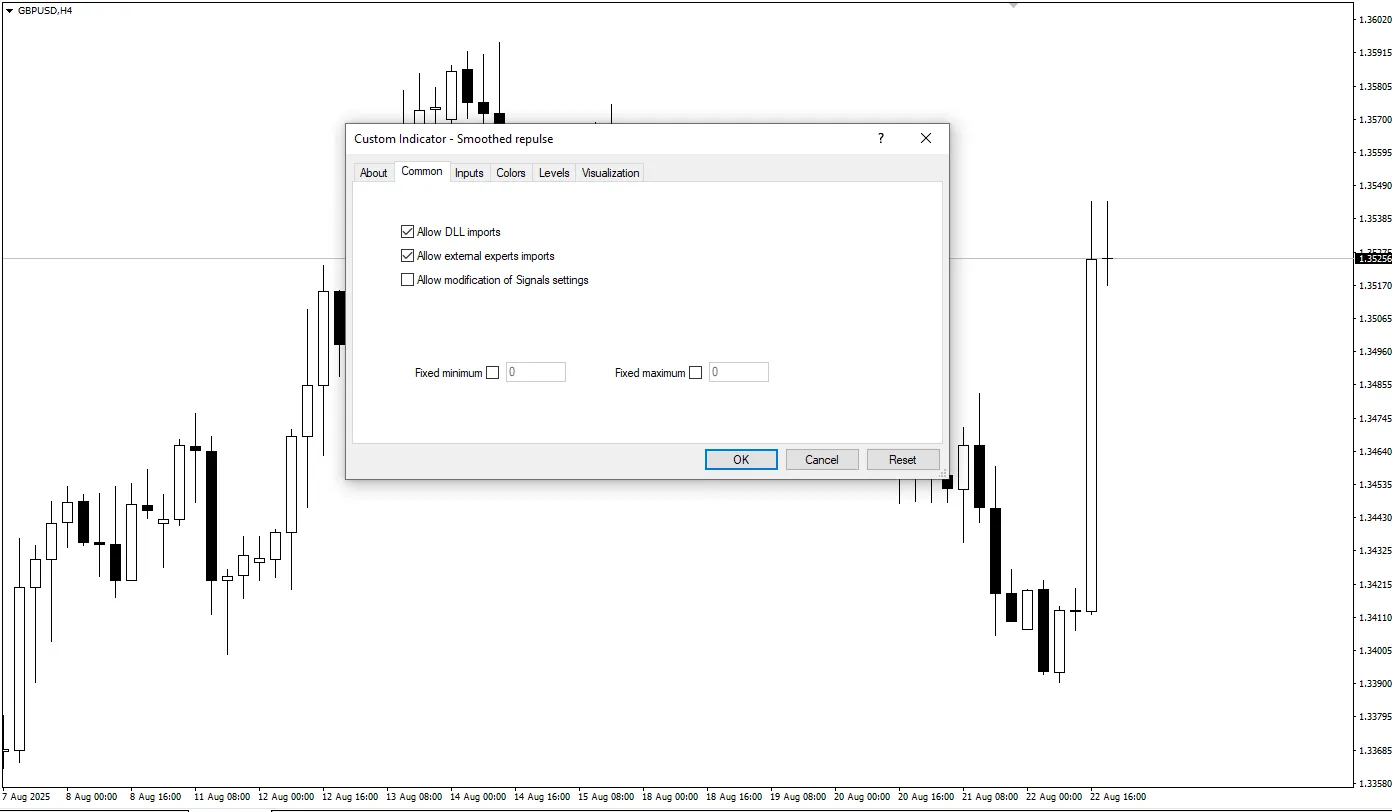The height and width of the screenshot is (812, 1392).
Task: Click the triangle beside the GBPUSD,H4 label
Action: (9, 10)
